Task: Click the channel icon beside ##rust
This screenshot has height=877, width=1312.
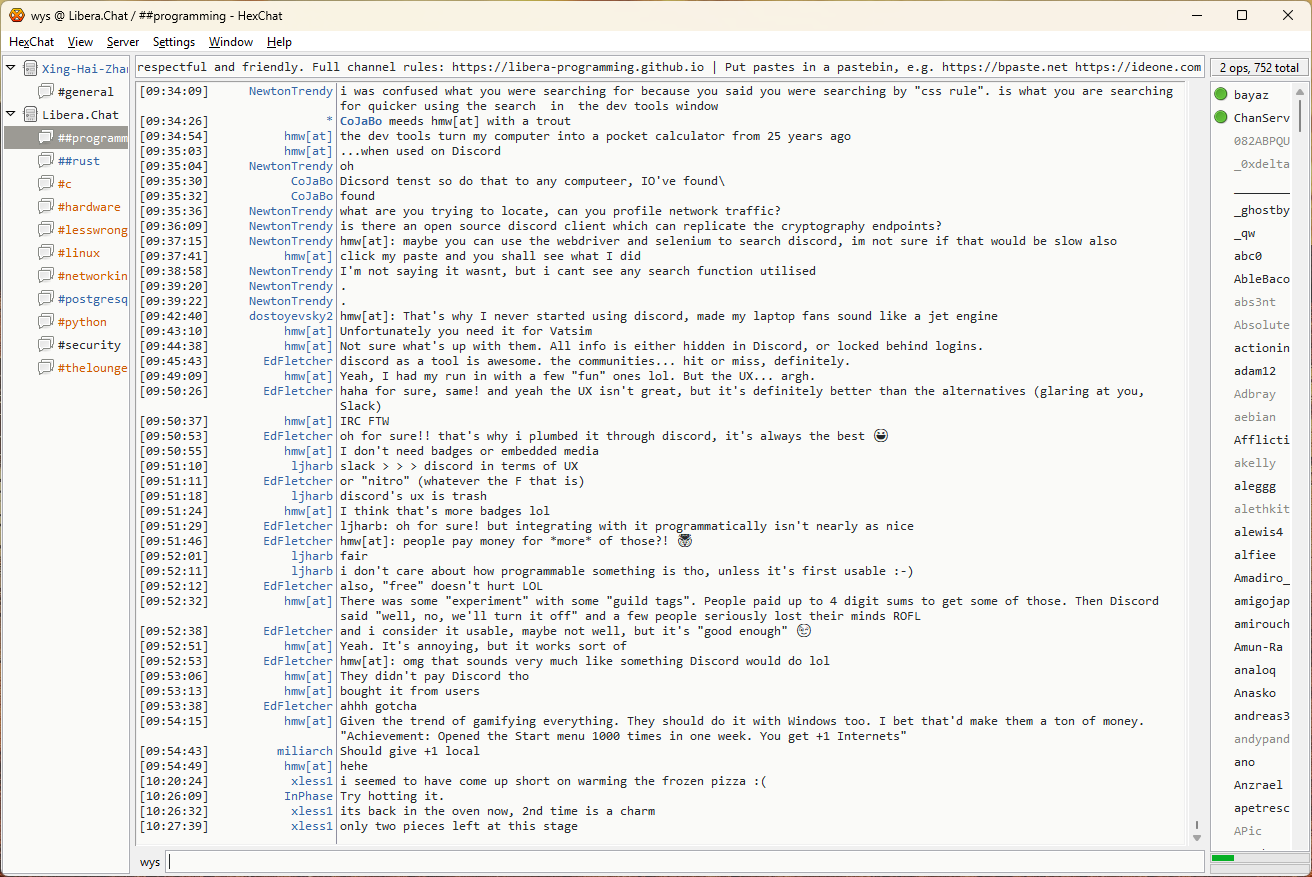Action: [46, 161]
